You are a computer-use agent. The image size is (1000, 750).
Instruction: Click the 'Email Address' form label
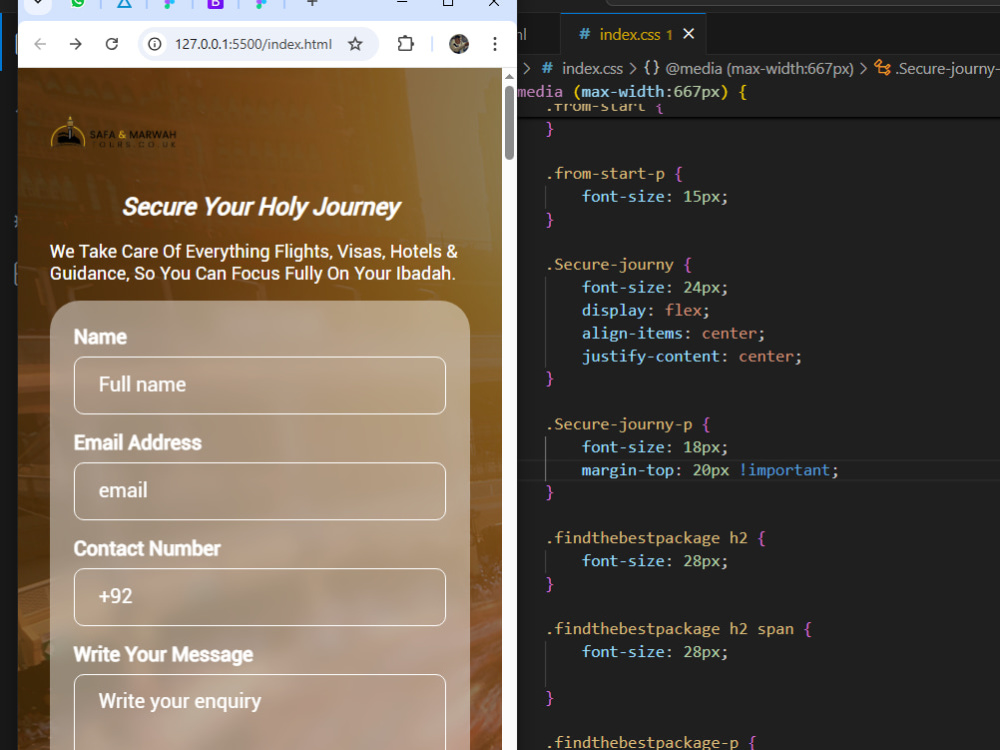coord(138,443)
